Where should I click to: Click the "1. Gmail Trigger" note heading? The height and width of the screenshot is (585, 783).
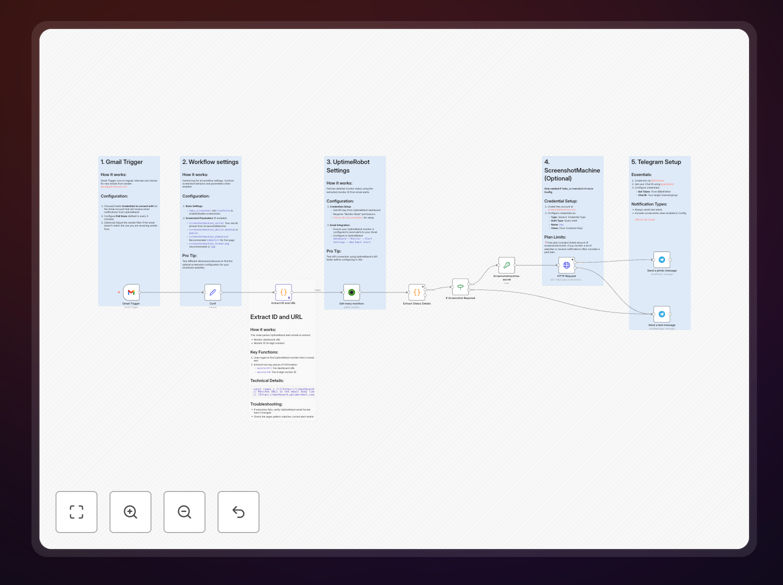point(121,162)
